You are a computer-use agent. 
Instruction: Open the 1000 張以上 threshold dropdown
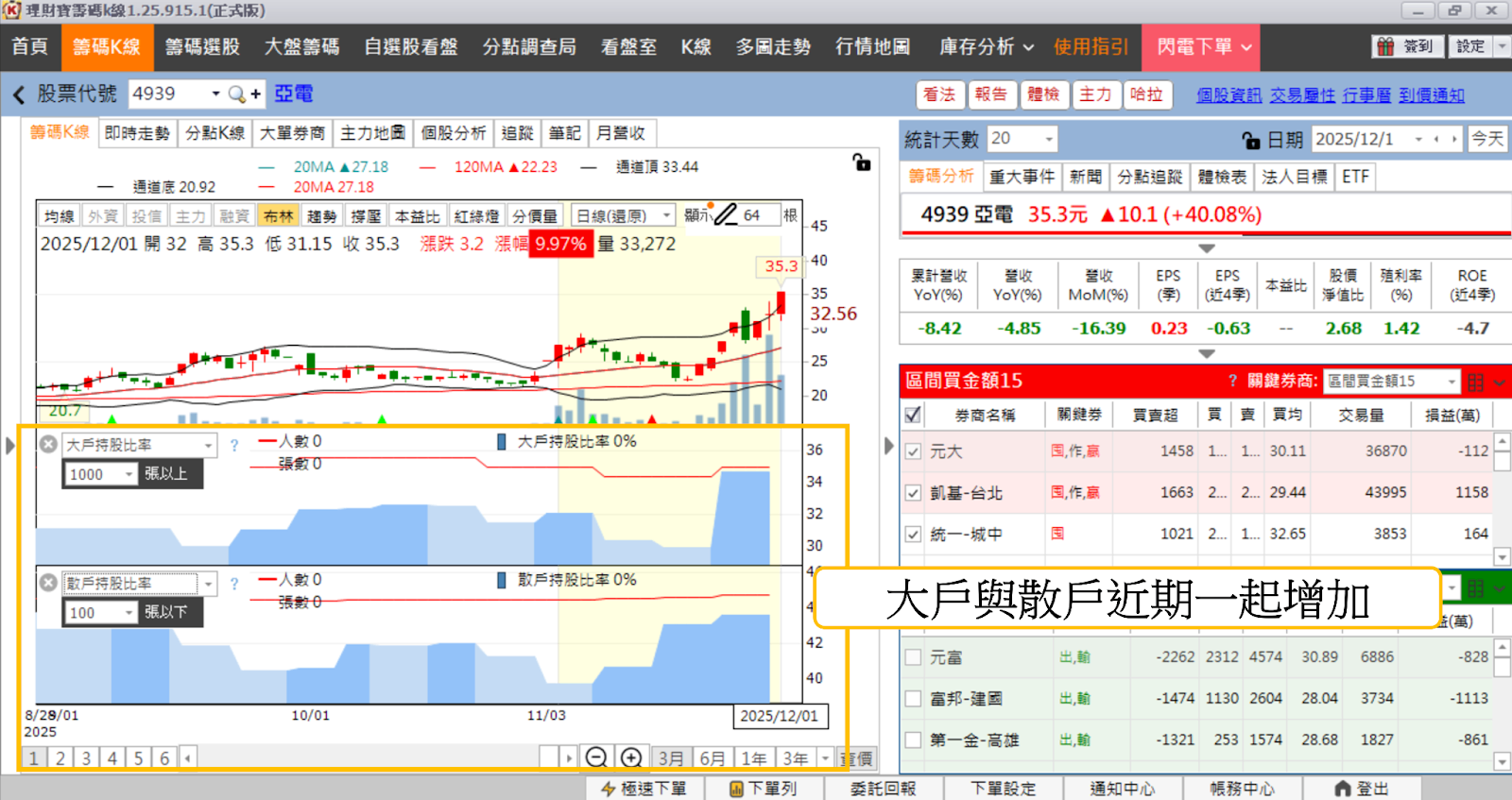tap(129, 474)
